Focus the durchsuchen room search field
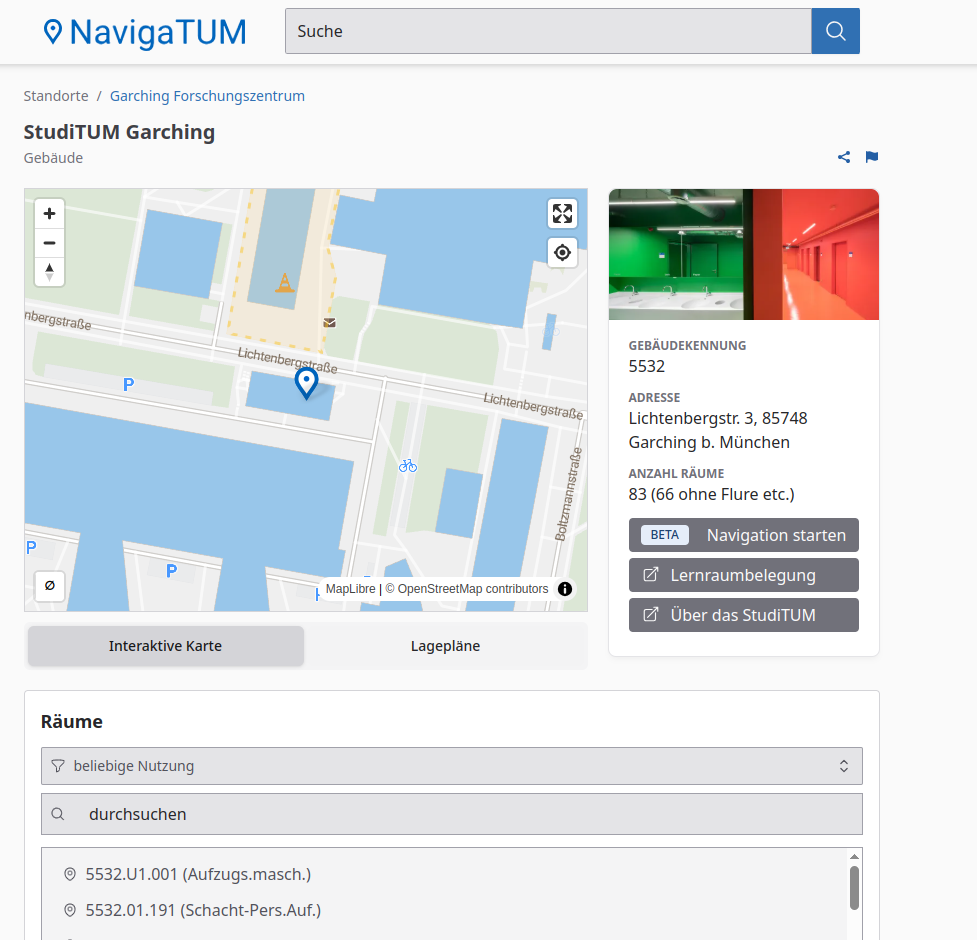Viewport: 977px width, 940px height. click(452, 814)
